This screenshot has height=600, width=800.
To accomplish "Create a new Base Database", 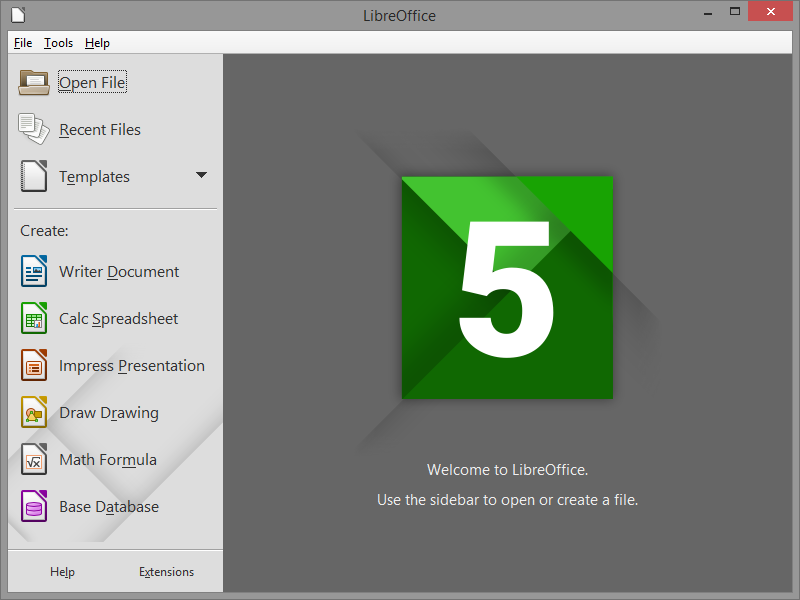I will (108, 507).
